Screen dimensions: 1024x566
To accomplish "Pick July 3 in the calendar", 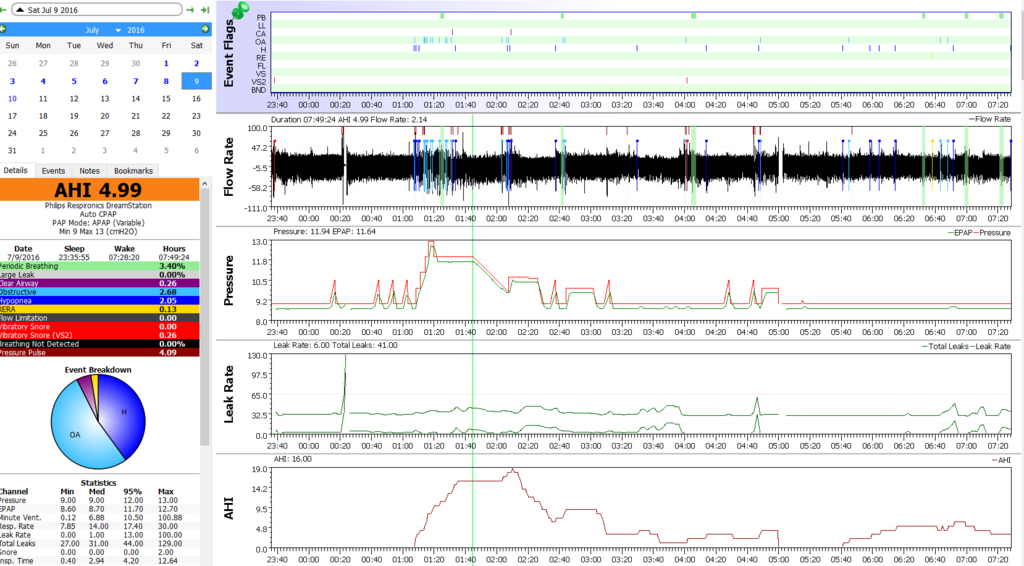I will pyautogui.click(x=12, y=81).
